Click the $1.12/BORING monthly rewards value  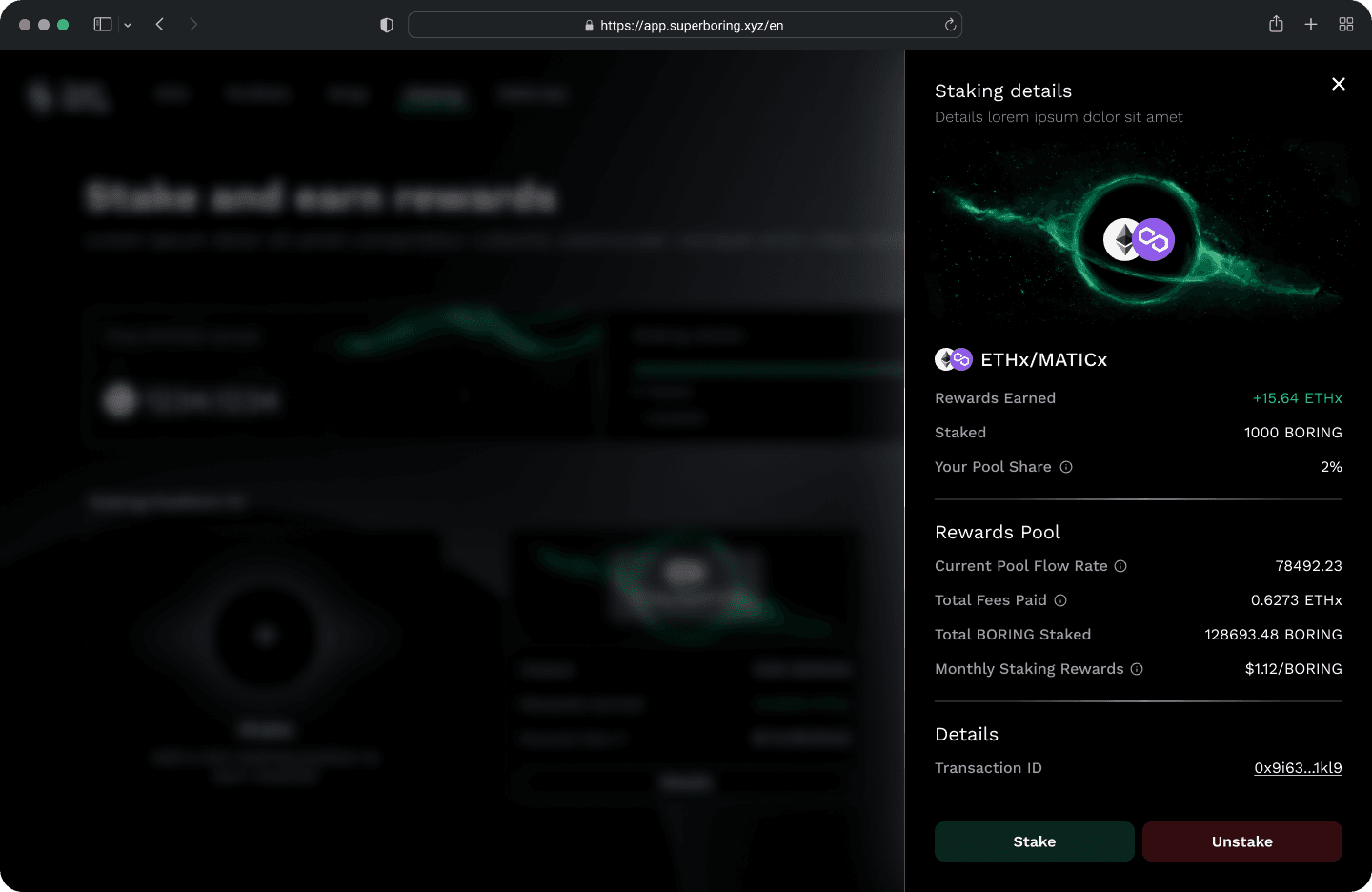[x=1294, y=669]
